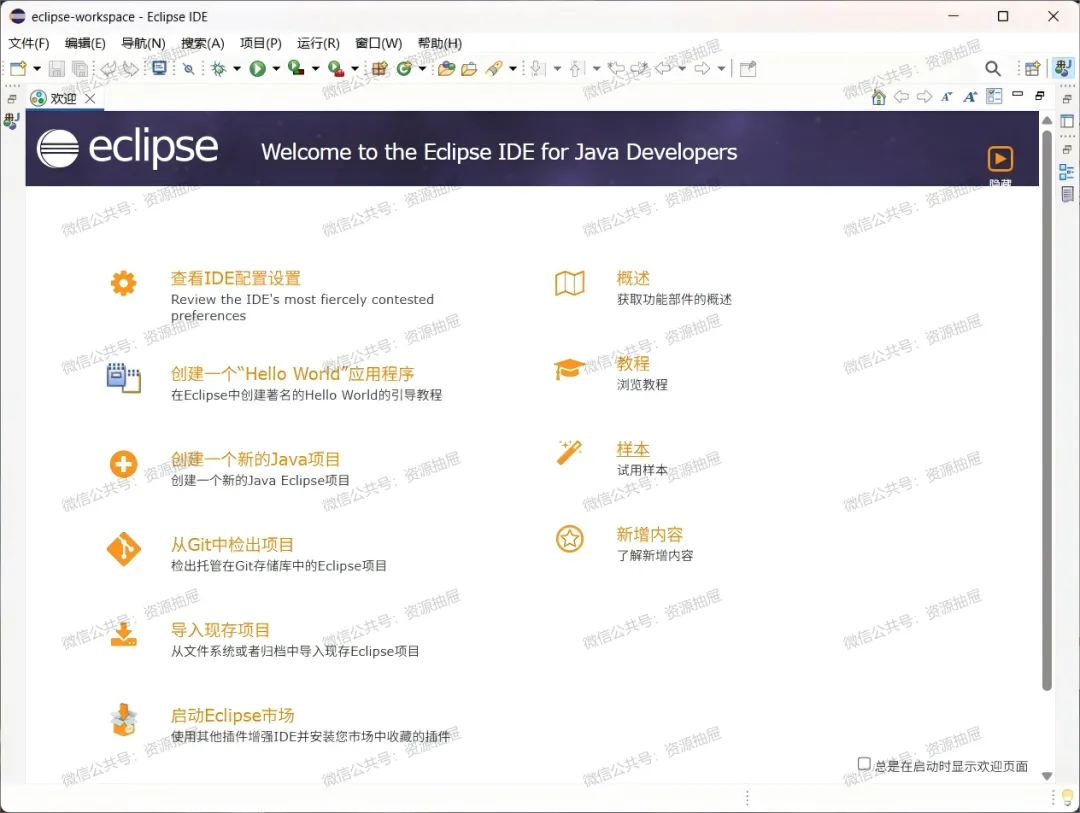The image size is (1080, 813).
Task: Click the green Run button
Action: click(x=258, y=68)
